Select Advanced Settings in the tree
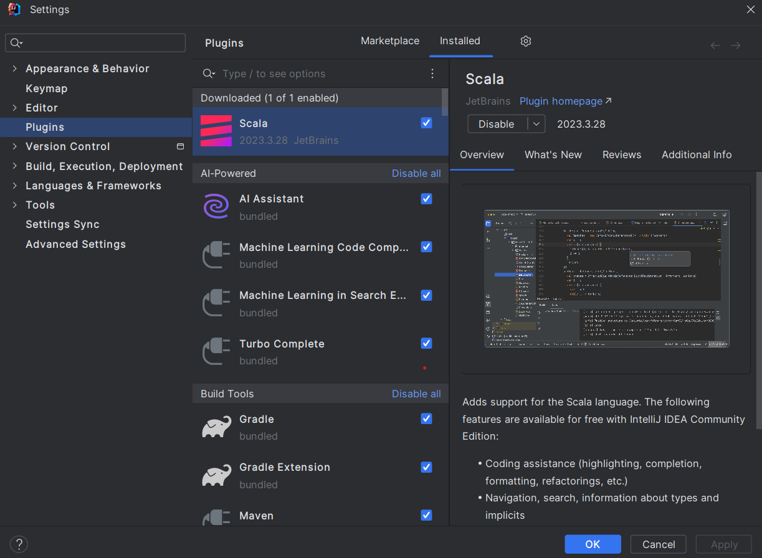Viewport: 762px width, 559px height. click(76, 244)
